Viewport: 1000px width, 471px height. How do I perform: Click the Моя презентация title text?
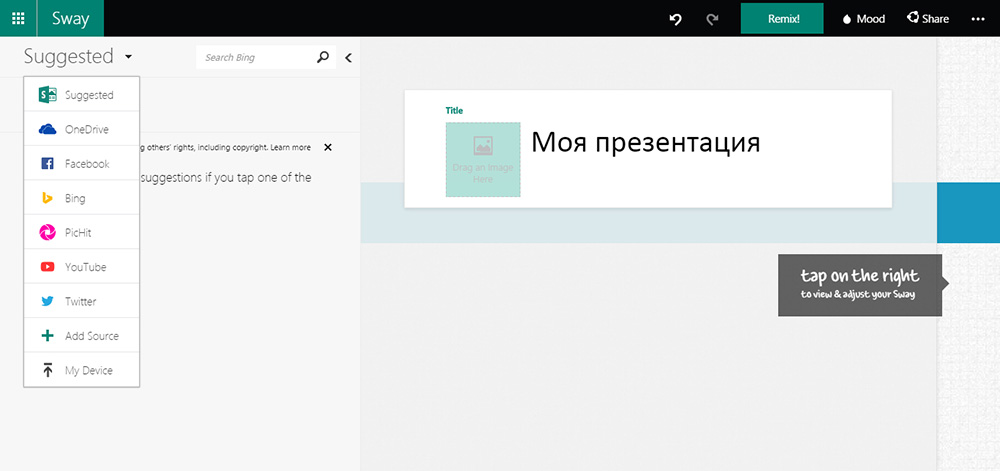click(x=645, y=143)
